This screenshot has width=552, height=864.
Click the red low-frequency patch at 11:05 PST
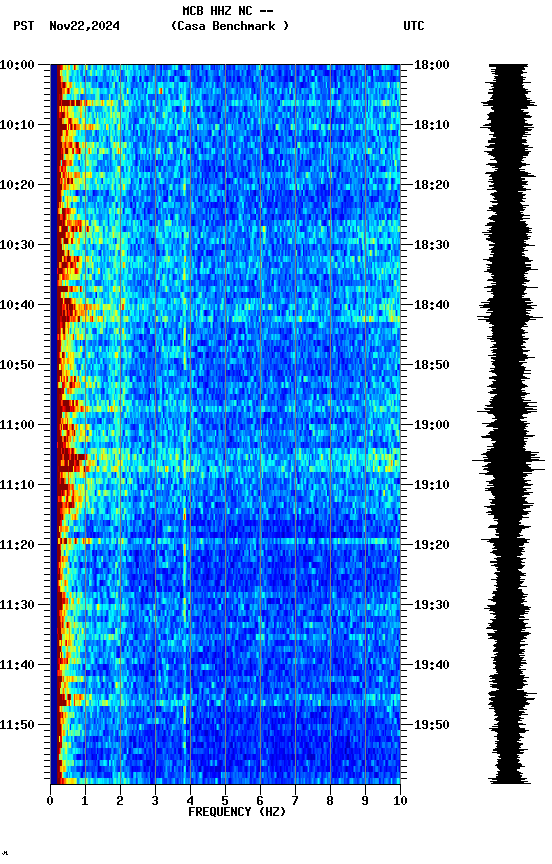tap(72, 460)
